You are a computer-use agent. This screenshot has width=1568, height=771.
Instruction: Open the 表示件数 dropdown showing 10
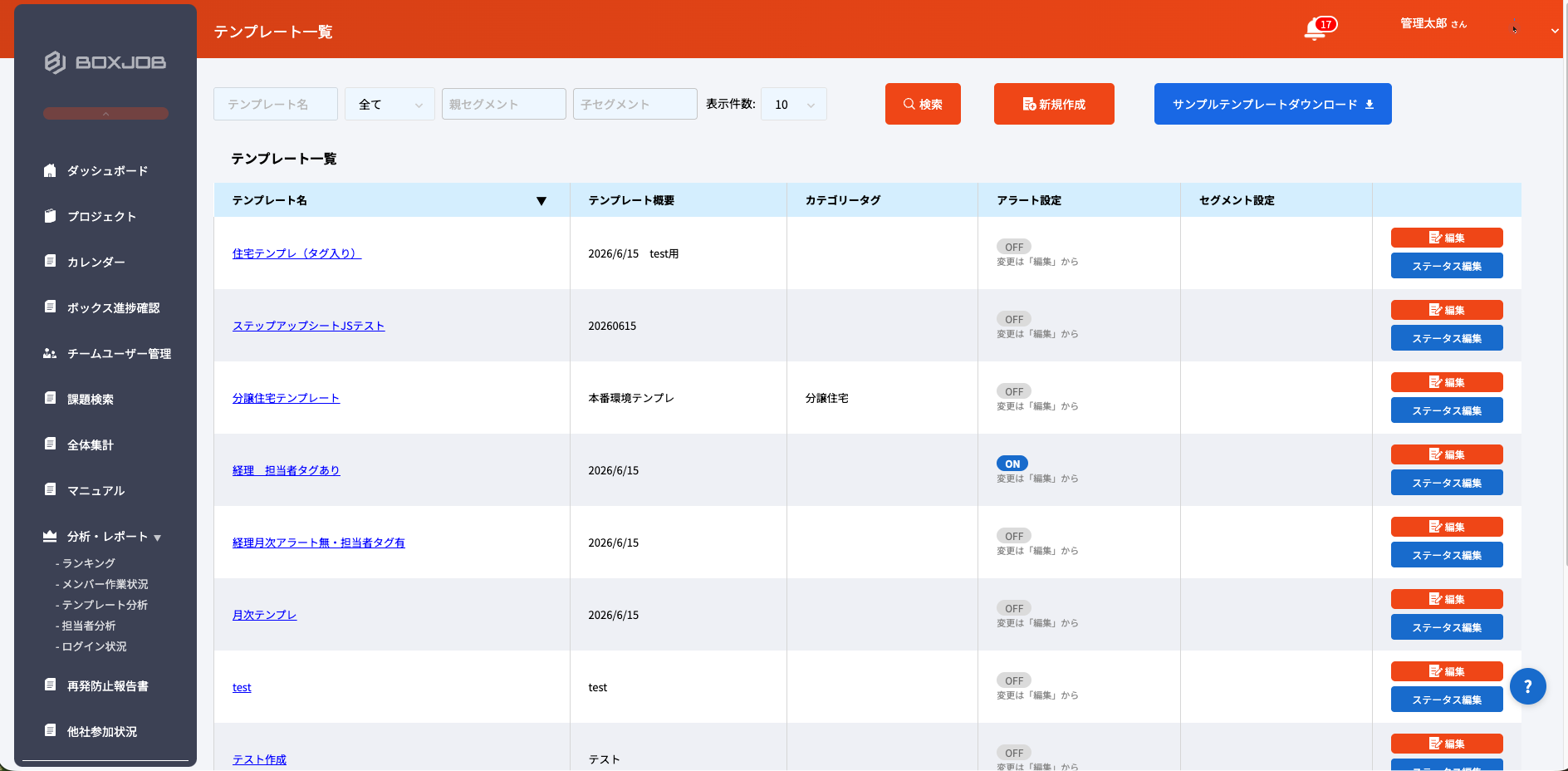pyautogui.click(x=794, y=104)
